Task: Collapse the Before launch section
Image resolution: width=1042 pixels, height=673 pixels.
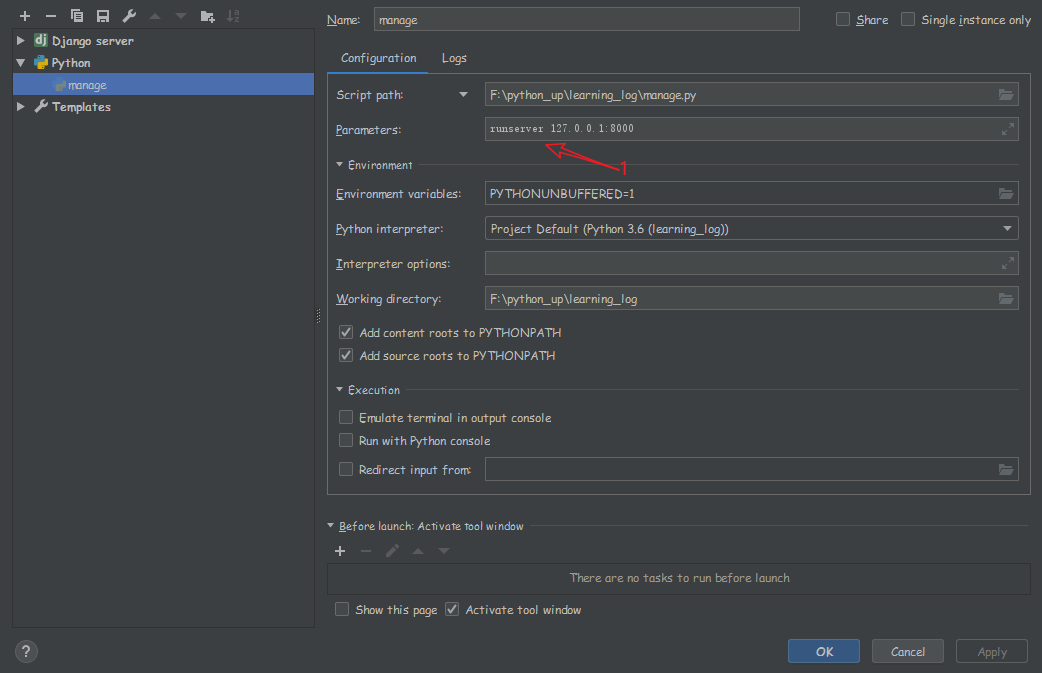Action: [x=331, y=526]
